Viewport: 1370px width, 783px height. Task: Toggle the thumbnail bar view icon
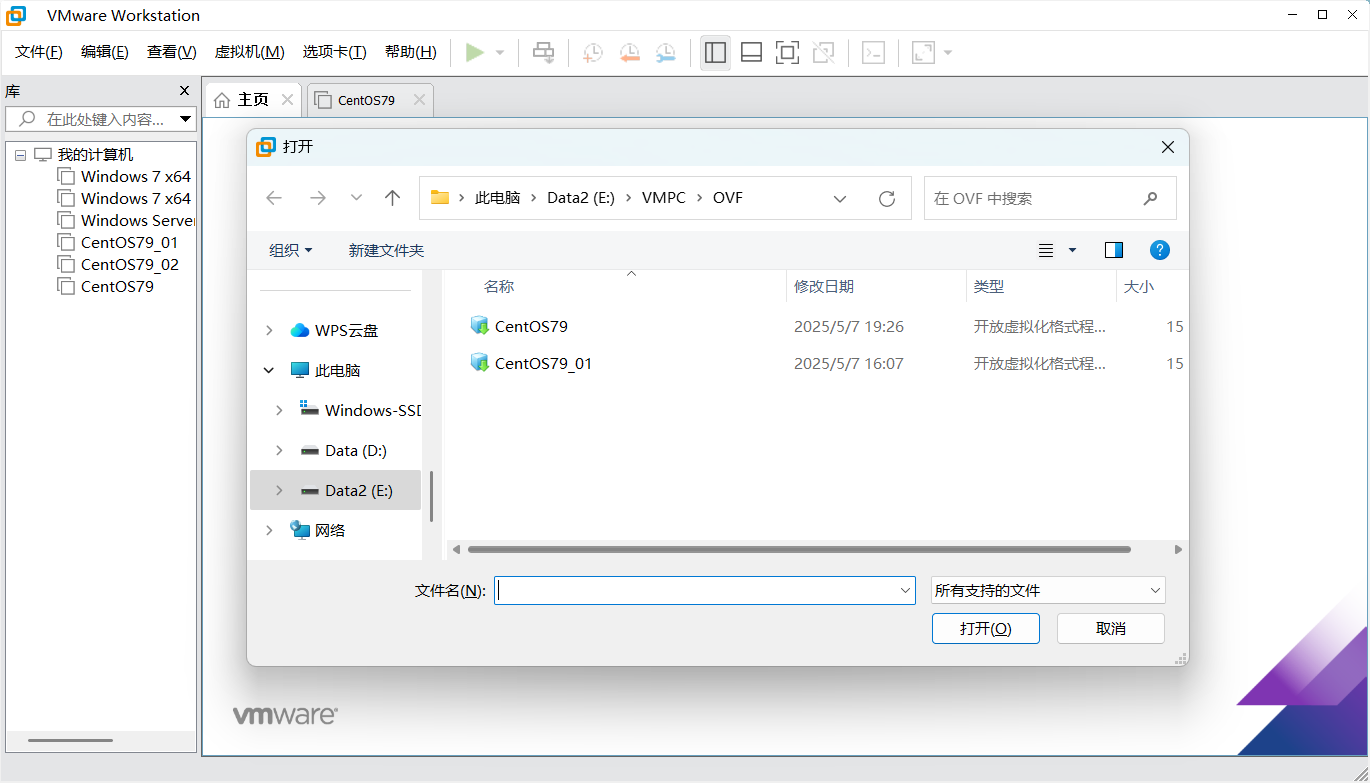751,53
